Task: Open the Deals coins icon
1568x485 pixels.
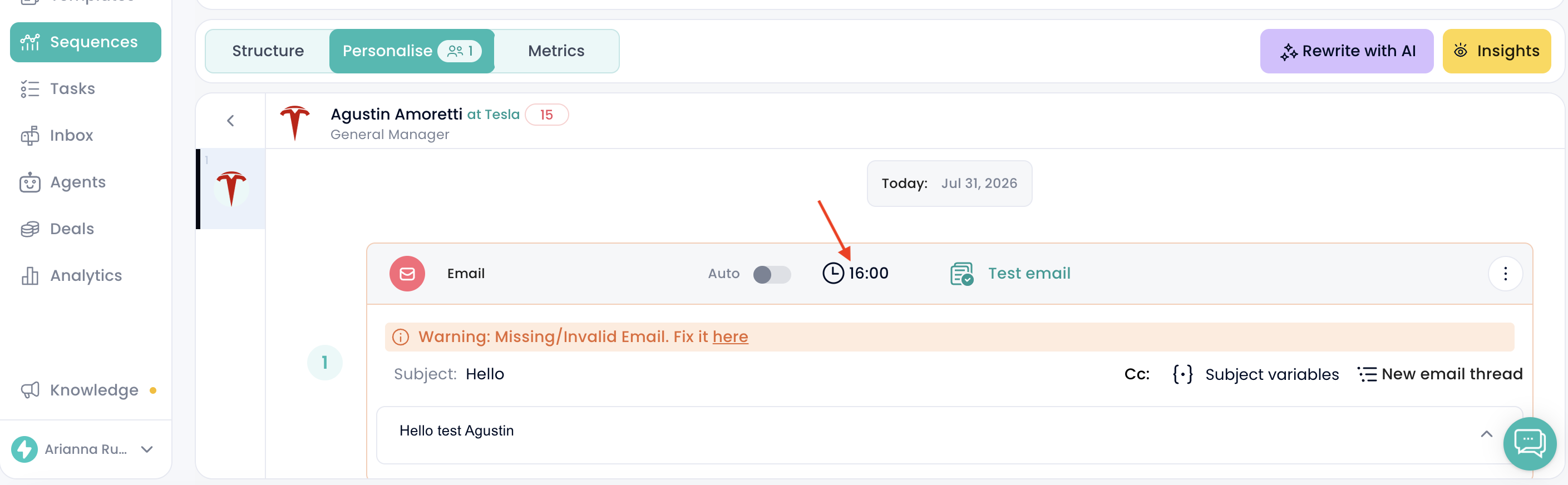Action: coord(30,229)
